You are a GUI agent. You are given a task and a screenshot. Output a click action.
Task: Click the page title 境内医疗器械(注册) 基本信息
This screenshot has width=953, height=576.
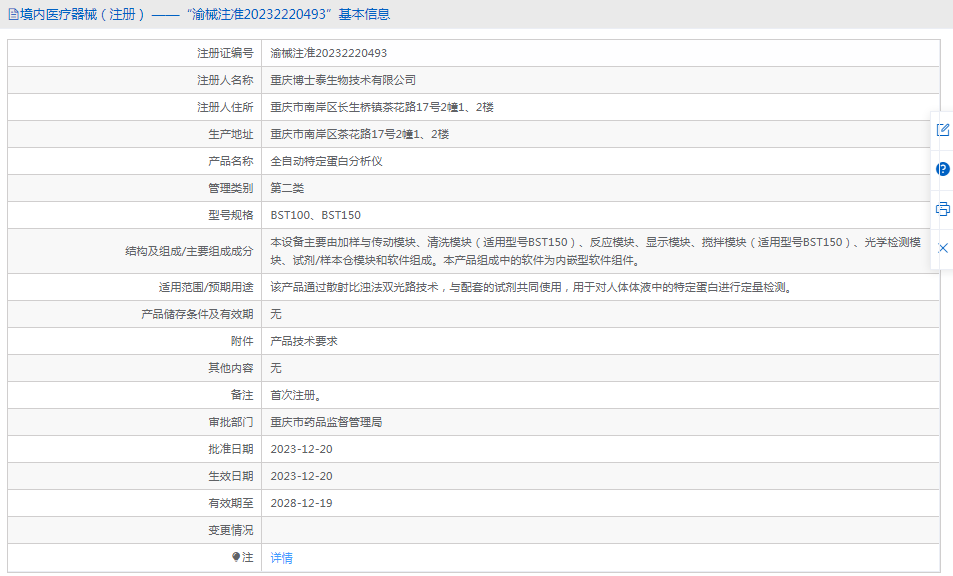[205, 15]
